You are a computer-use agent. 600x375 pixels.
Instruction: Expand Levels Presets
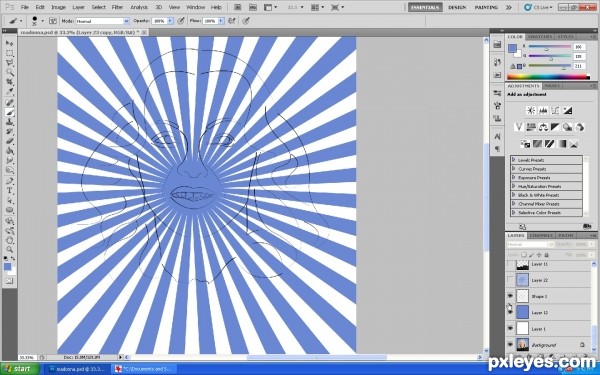coord(514,160)
